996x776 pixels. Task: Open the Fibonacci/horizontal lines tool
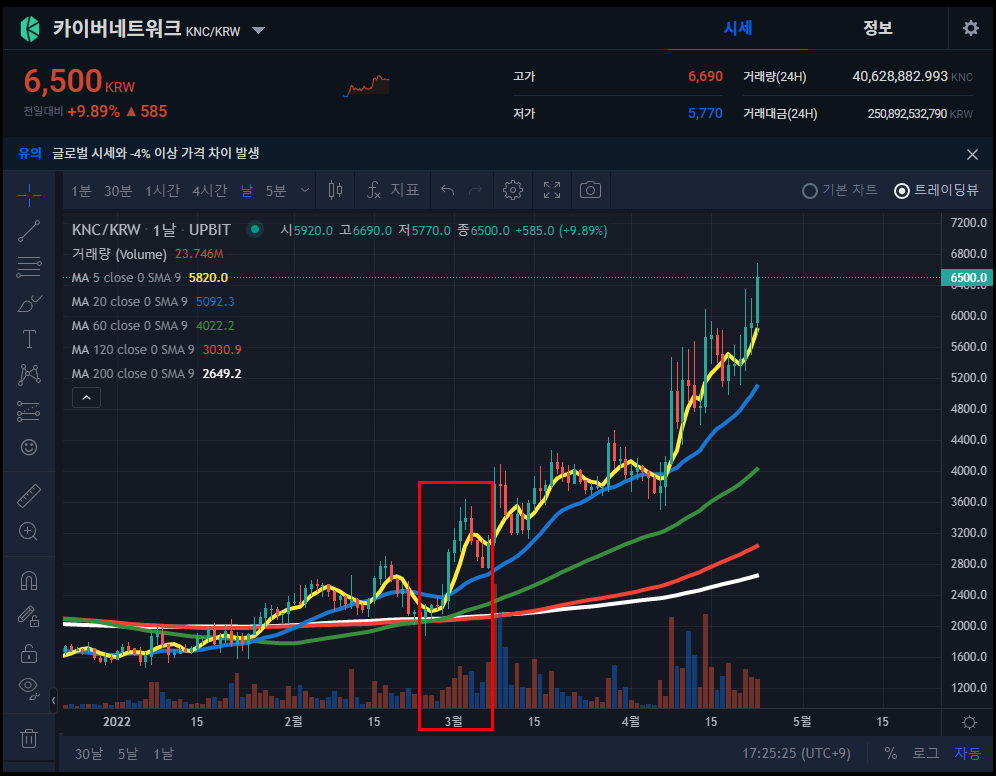coord(29,267)
